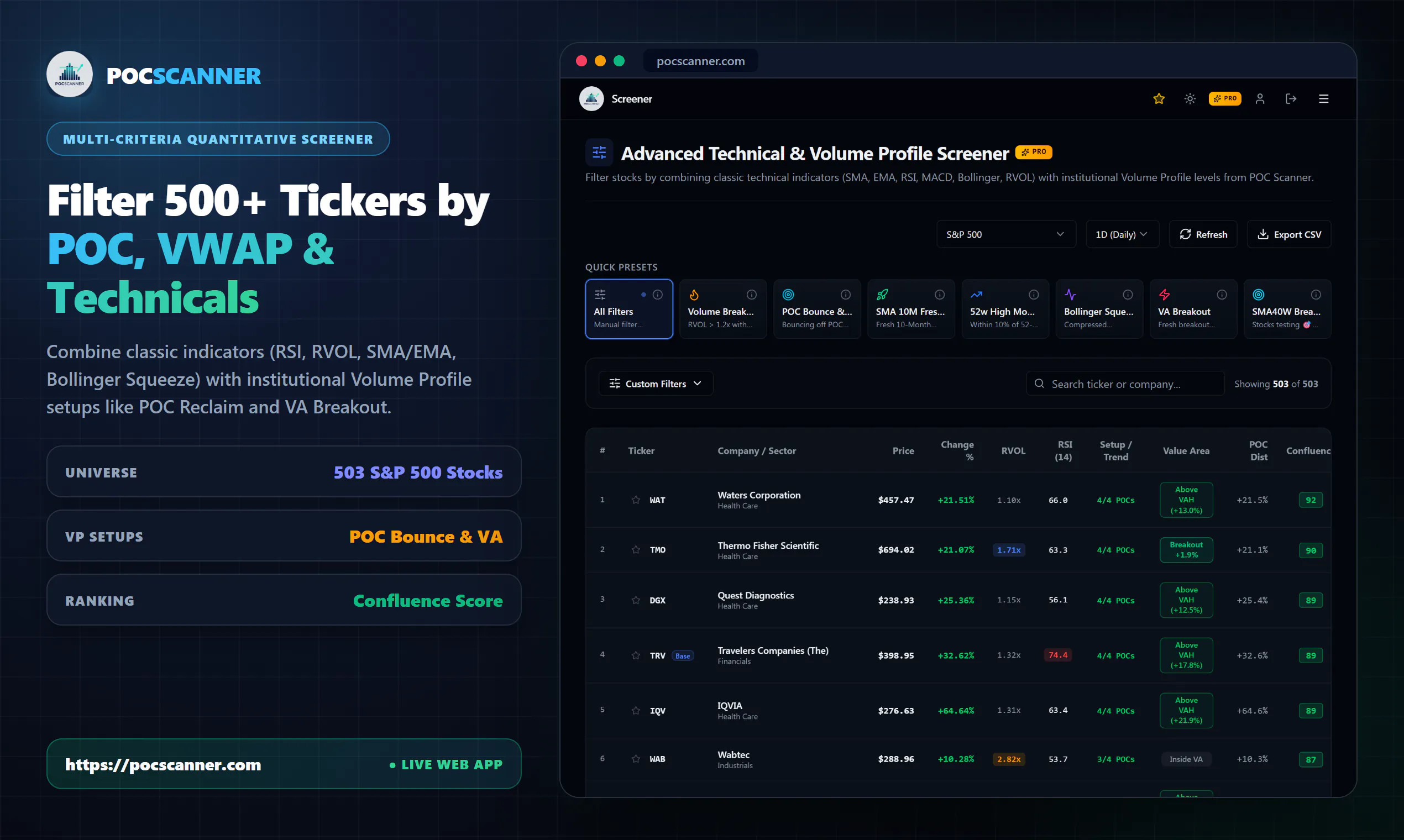This screenshot has height=840, width=1404.
Task: Select the VA Breakout preset
Action: coord(1193,309)
